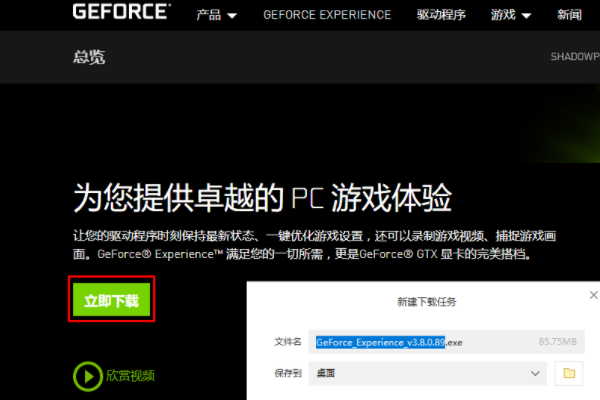The width and height of the screenshot is (600, 400).
Task: Close the 新建下载任务 dialog
Action: 593,295
